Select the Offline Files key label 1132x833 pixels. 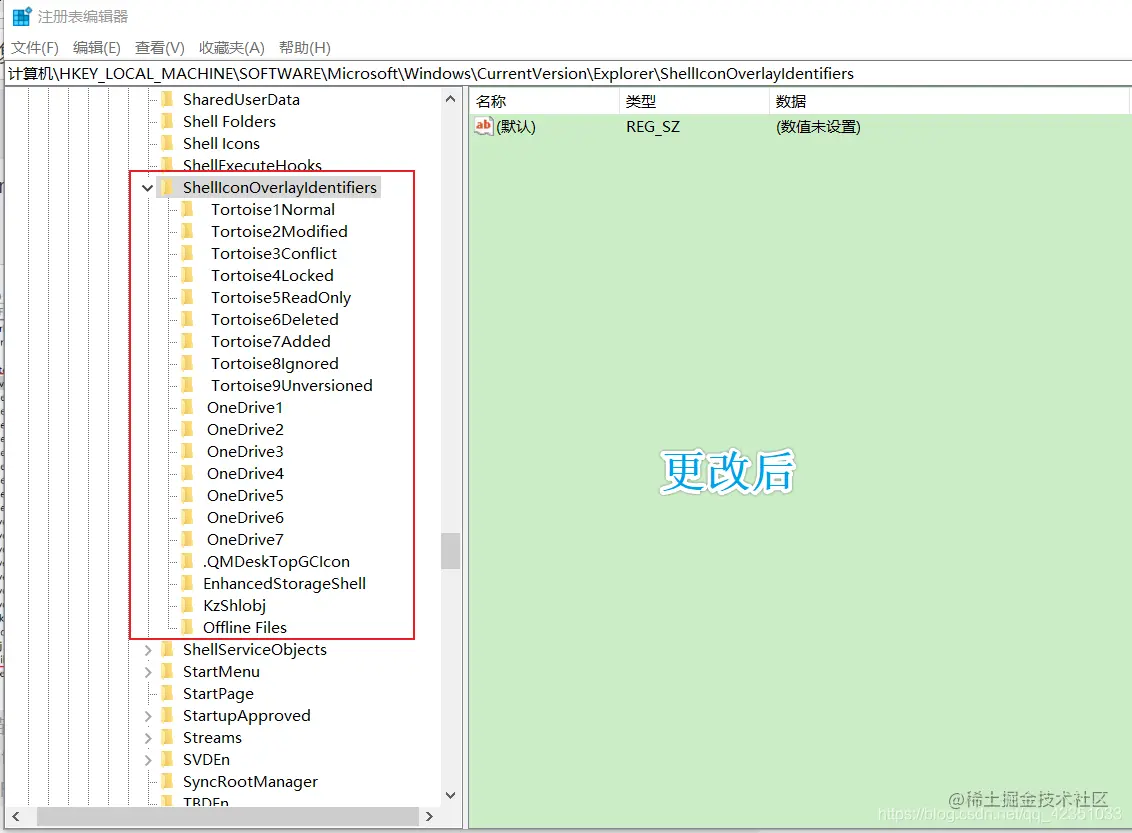[x=245, y=628]
